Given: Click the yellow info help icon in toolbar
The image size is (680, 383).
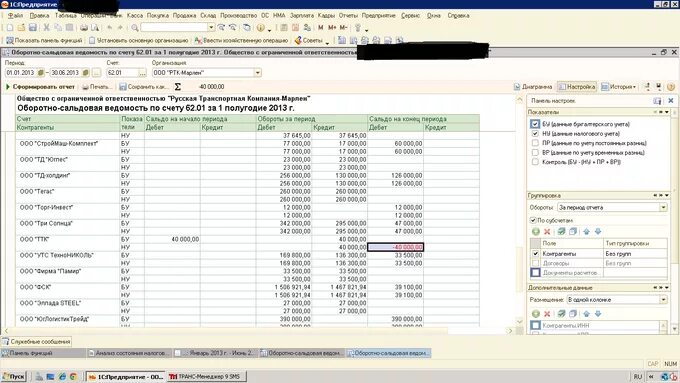Looking at the screenshot, I should (260, 28).
